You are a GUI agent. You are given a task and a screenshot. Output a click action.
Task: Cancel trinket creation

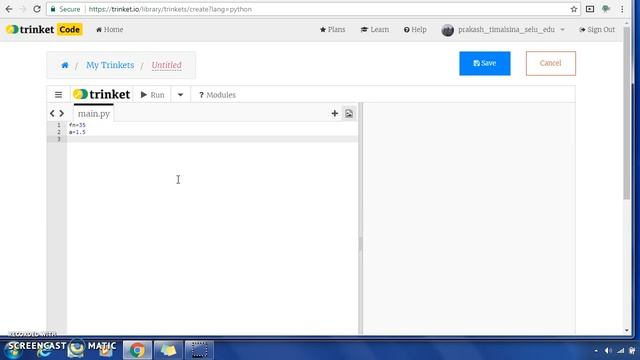point(551,63)
